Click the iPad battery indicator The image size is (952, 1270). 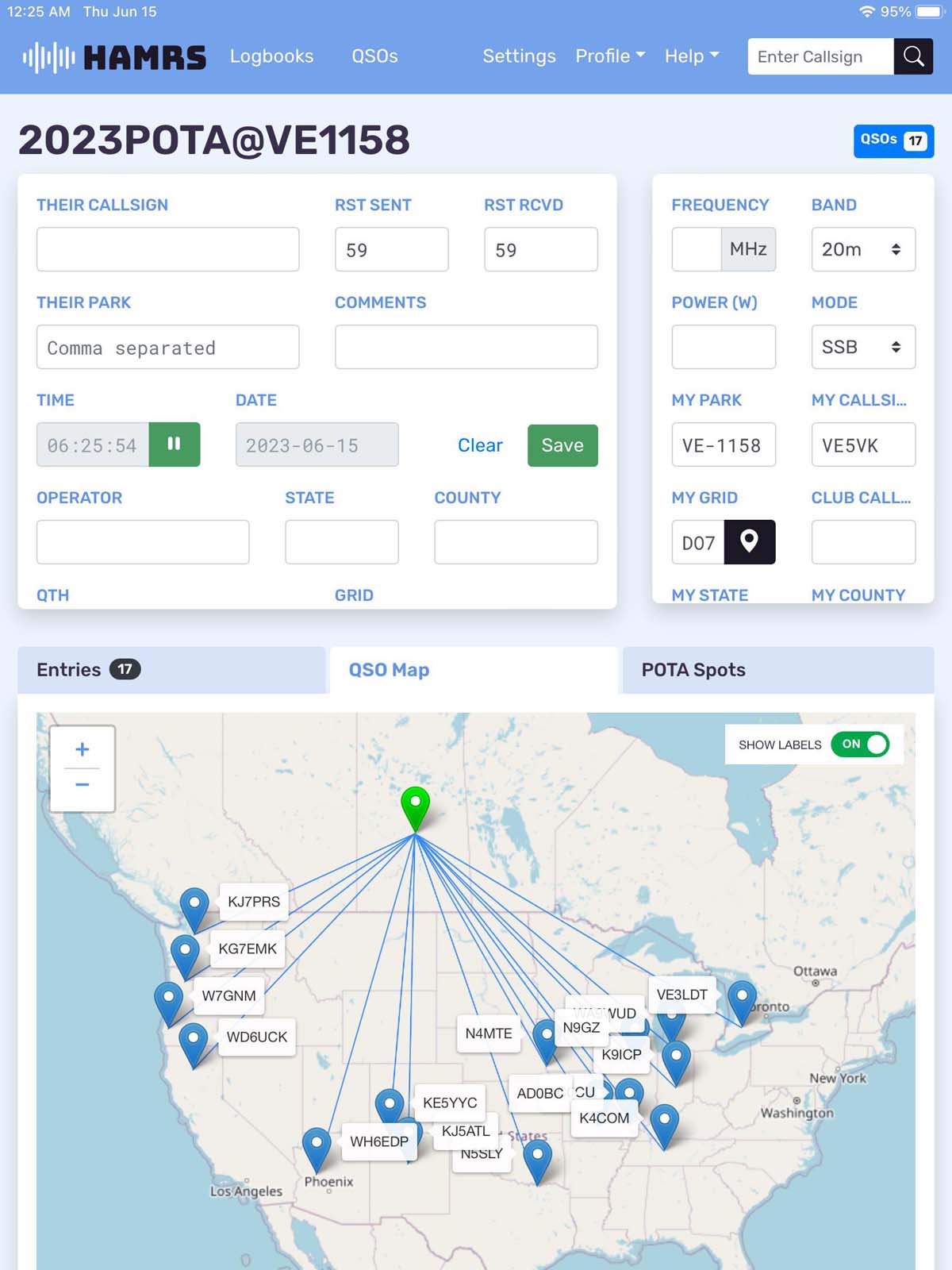(x=930, y=12)
